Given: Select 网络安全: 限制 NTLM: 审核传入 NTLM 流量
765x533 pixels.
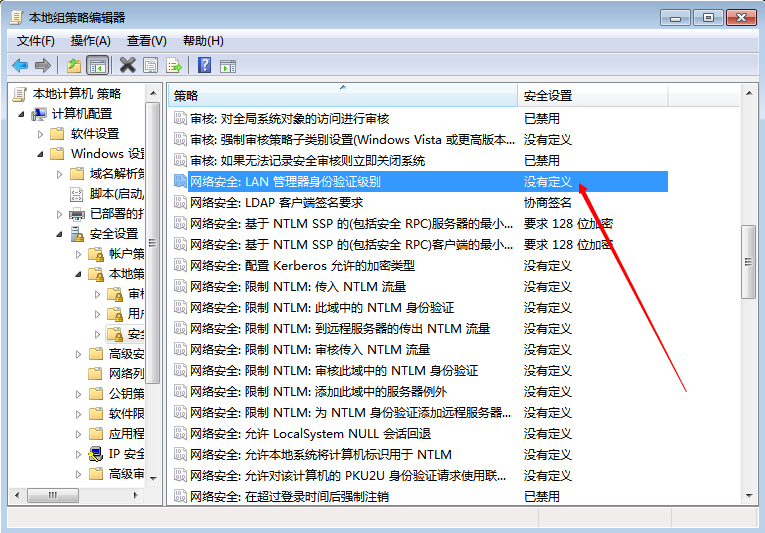Looking at the screenshot, I should [310, 349].
